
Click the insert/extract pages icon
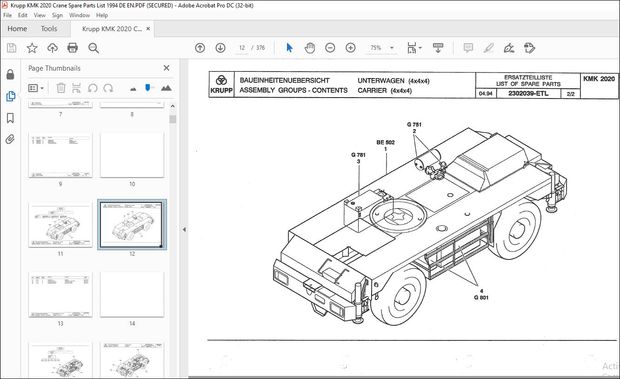76,88
